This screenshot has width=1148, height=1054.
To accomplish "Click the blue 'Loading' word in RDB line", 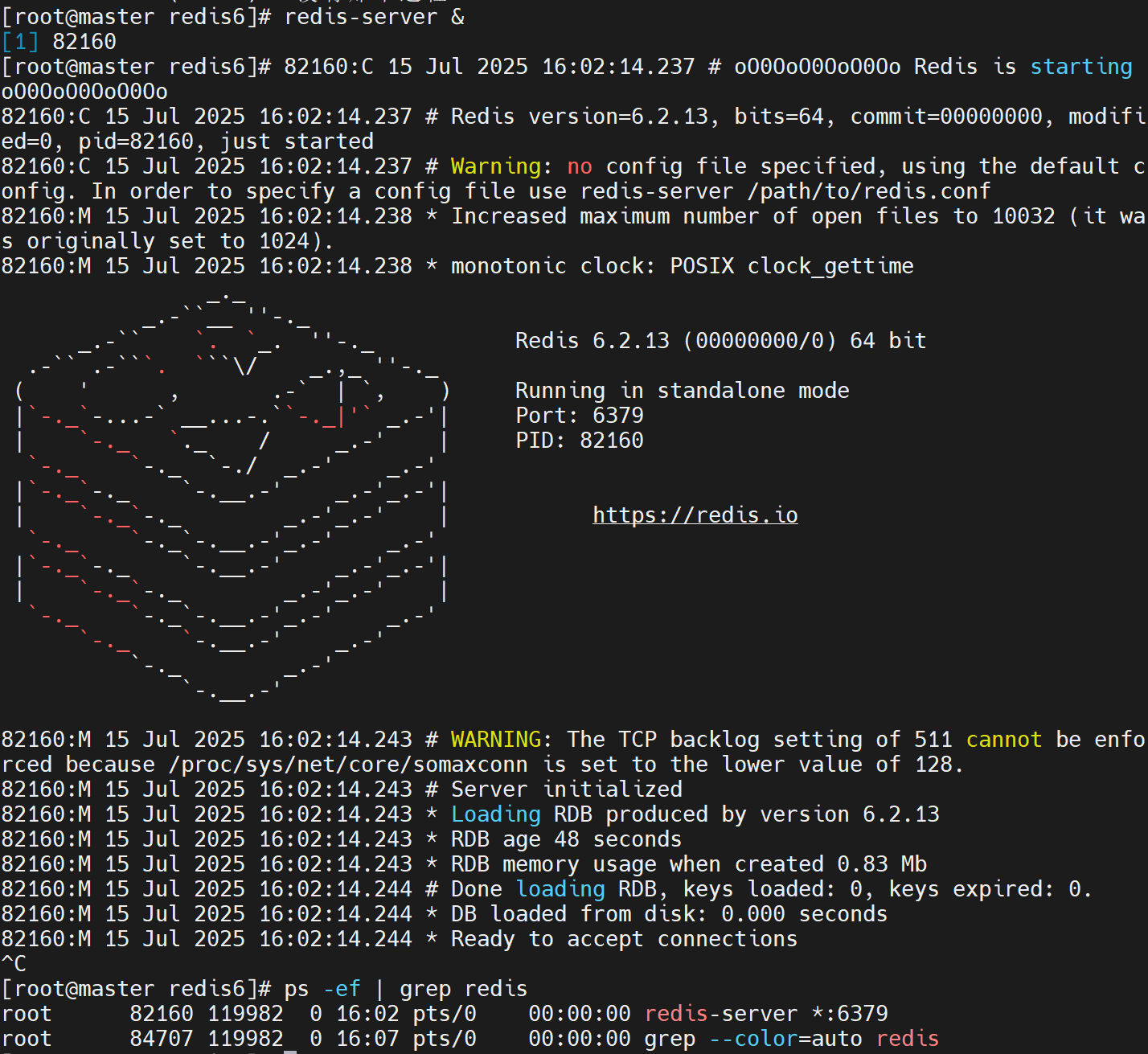I will pos(496,814).
